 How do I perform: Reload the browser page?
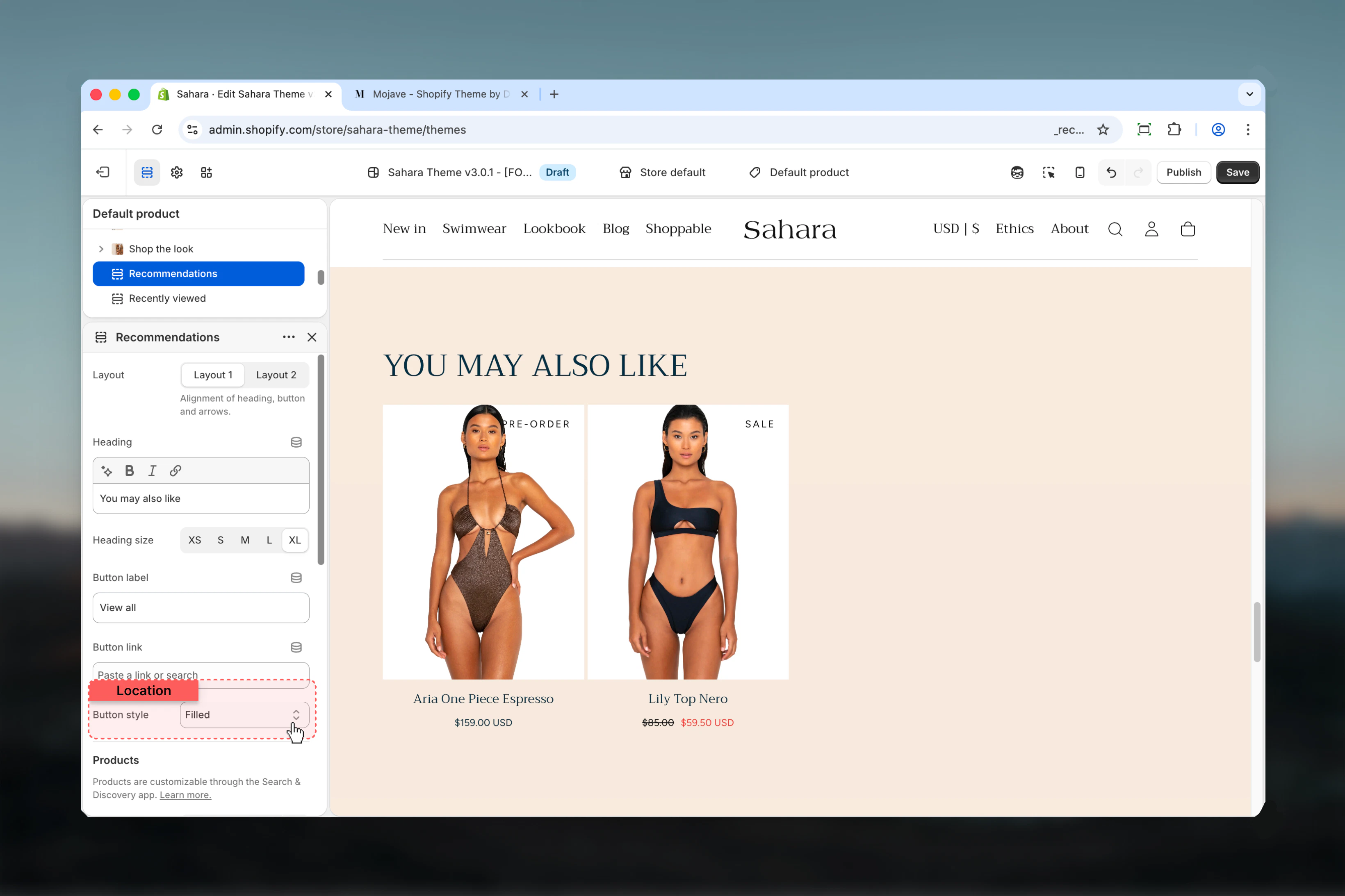[x=157, y=130]
